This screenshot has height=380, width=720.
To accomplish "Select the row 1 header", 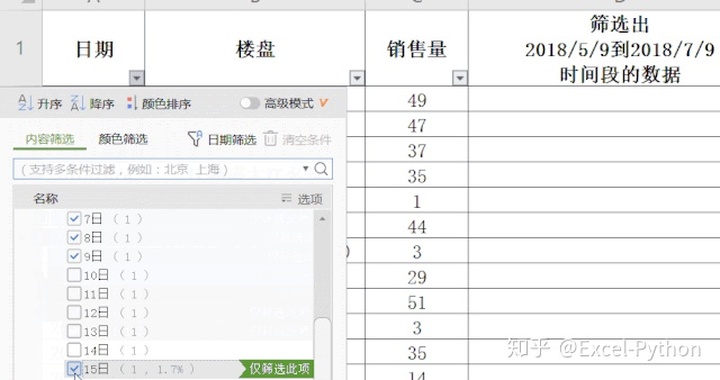I will coord(21,48).
